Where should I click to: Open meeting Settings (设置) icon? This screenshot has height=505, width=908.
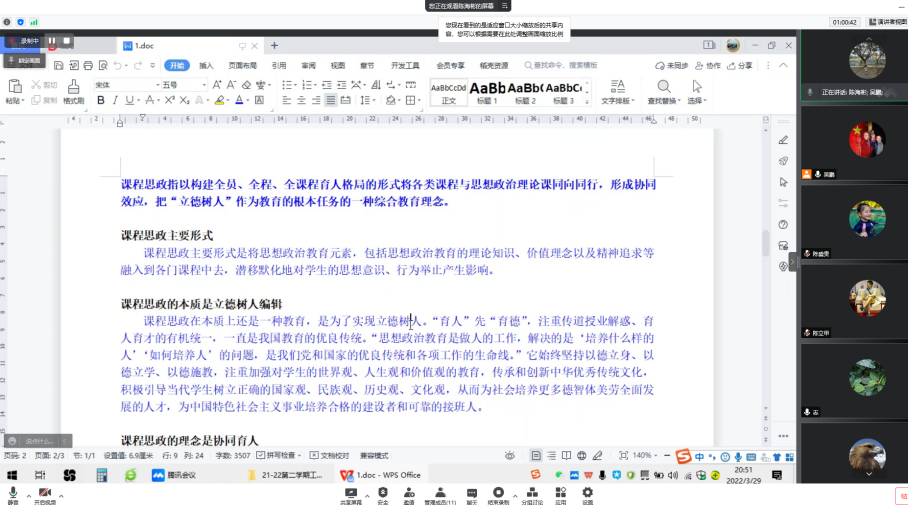coord(587,494)
